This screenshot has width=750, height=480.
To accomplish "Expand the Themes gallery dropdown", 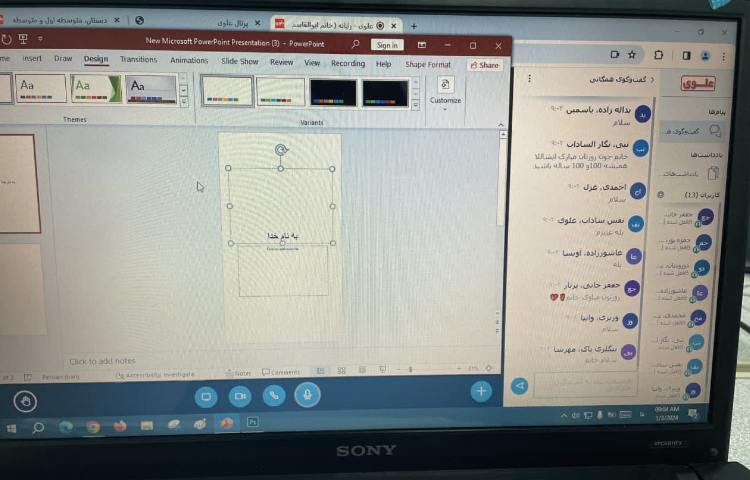I will point(185,102).
